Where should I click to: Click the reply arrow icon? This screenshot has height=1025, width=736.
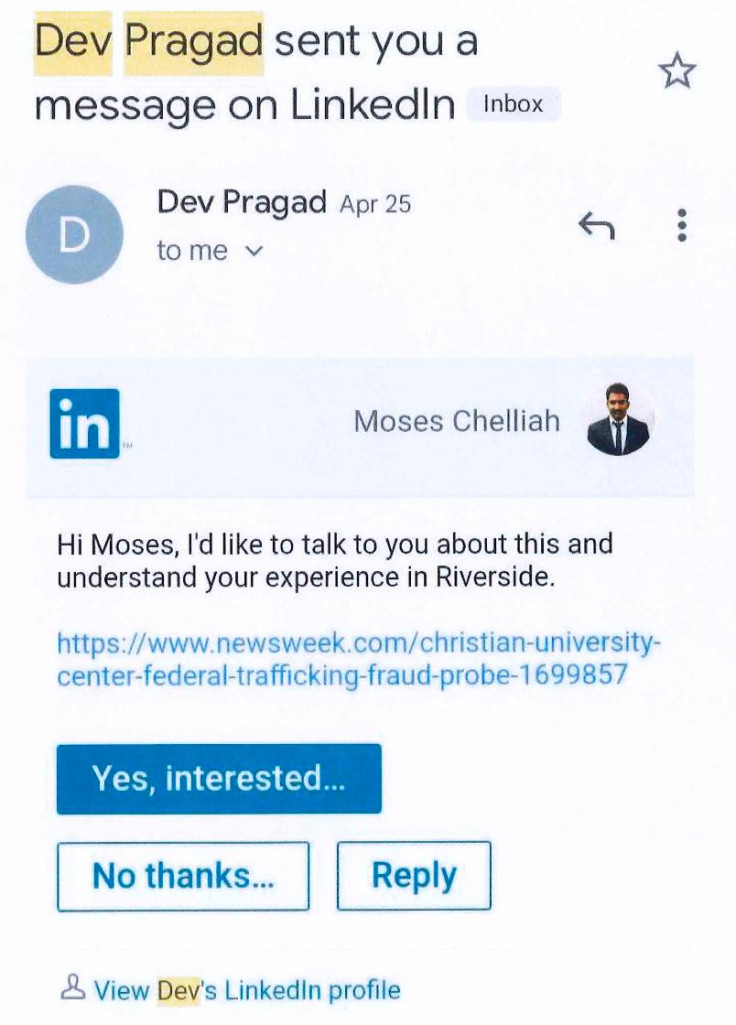(596, 228)
